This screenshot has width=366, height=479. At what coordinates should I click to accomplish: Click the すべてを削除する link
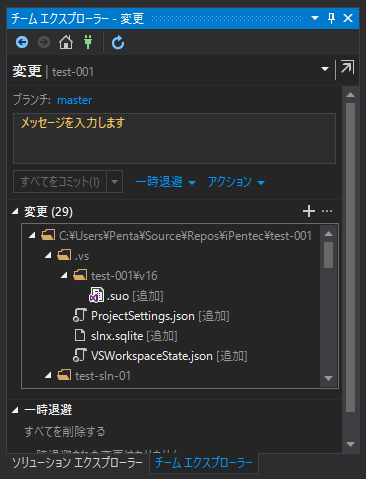[x=65, y=431]
